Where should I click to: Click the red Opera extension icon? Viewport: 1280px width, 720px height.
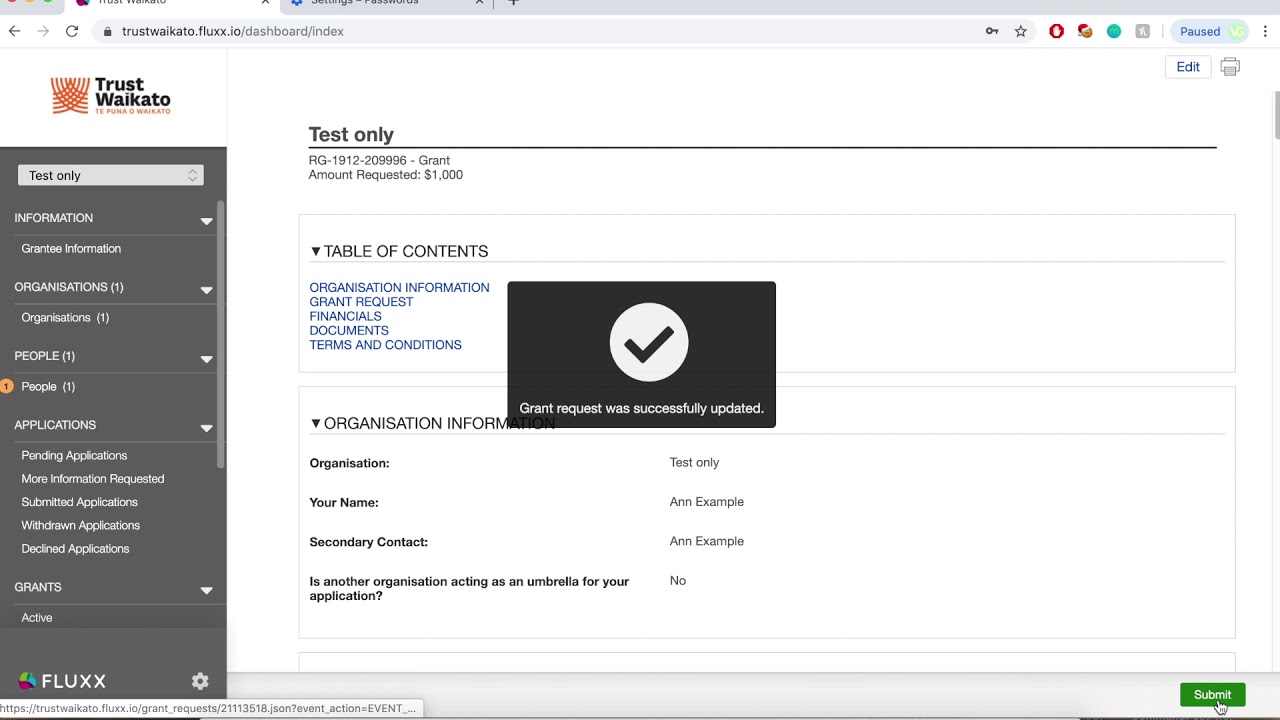tap(1056, 31)
